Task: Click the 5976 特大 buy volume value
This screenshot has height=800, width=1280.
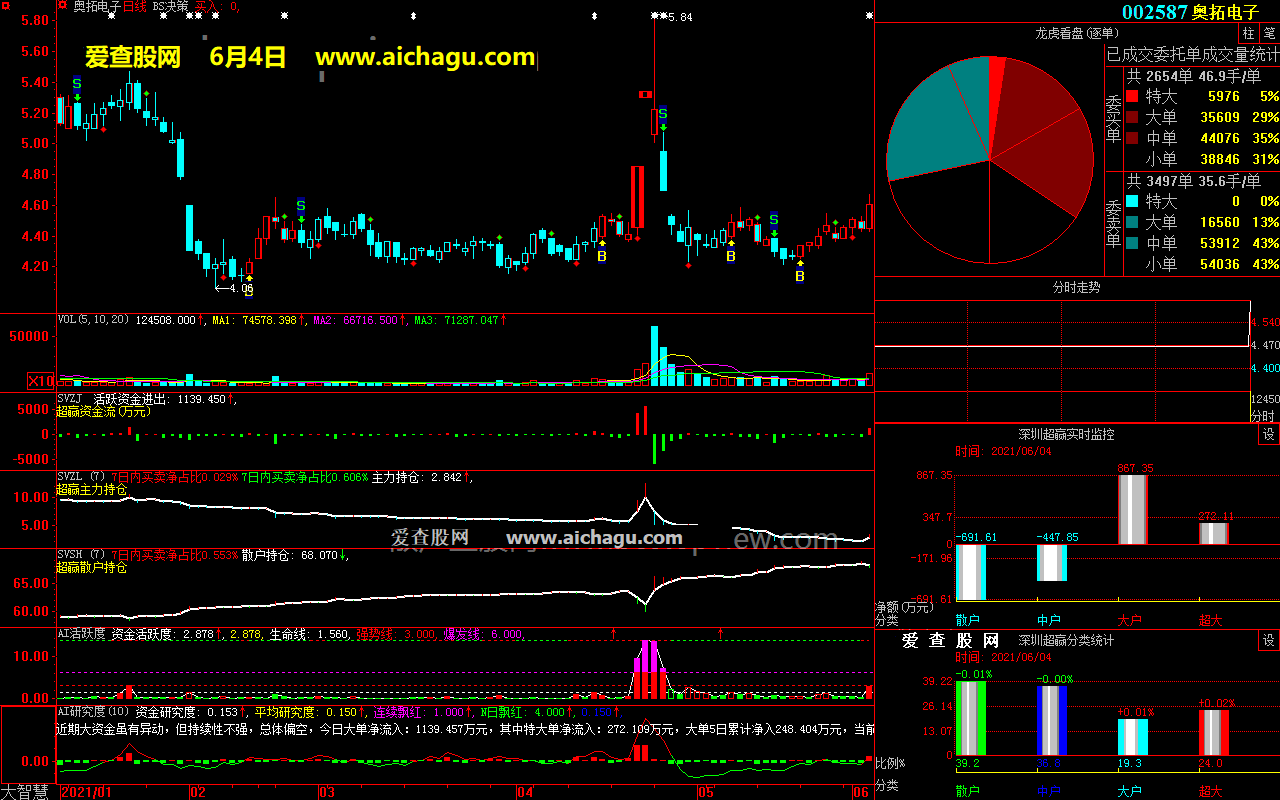Action: [x=1223, y=97]
